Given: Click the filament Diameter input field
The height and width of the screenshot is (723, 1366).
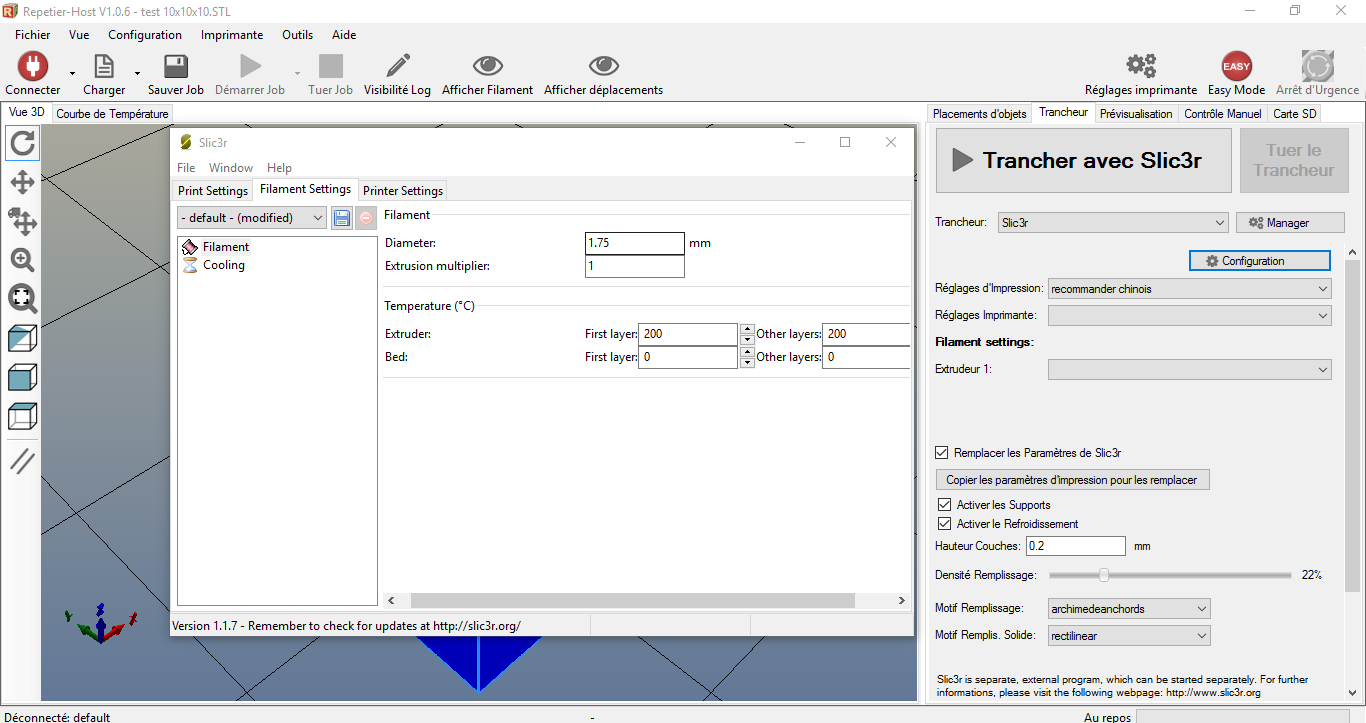Looking at the screenshot, I should pyautogui.click(x=635, y=243).
